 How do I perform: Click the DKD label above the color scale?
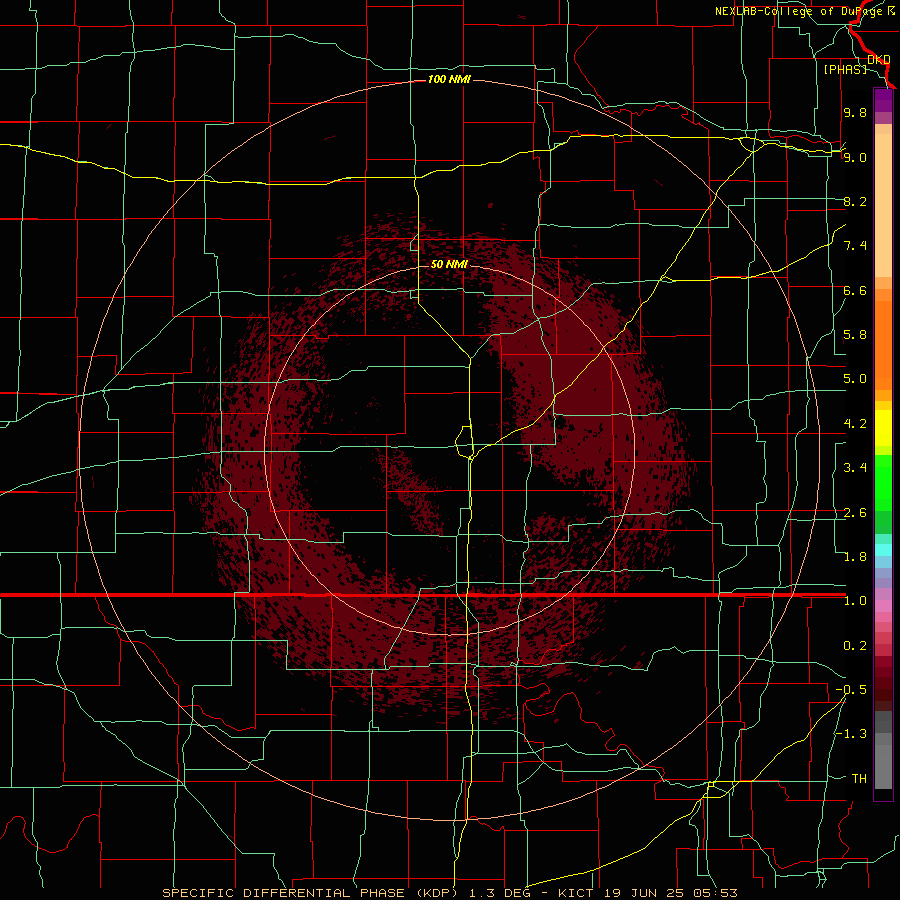click(x=879, y=60)
